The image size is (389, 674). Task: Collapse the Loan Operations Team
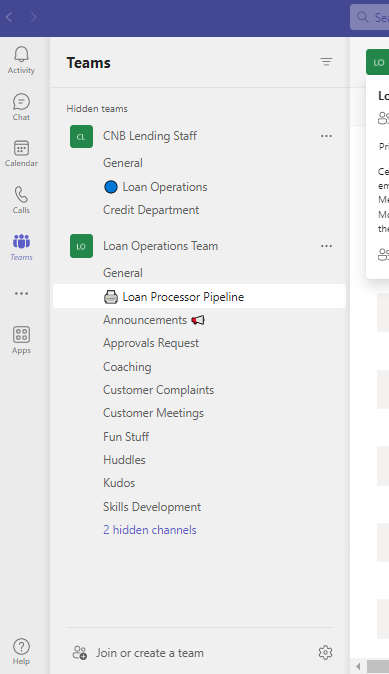click(x=160, y=246)
